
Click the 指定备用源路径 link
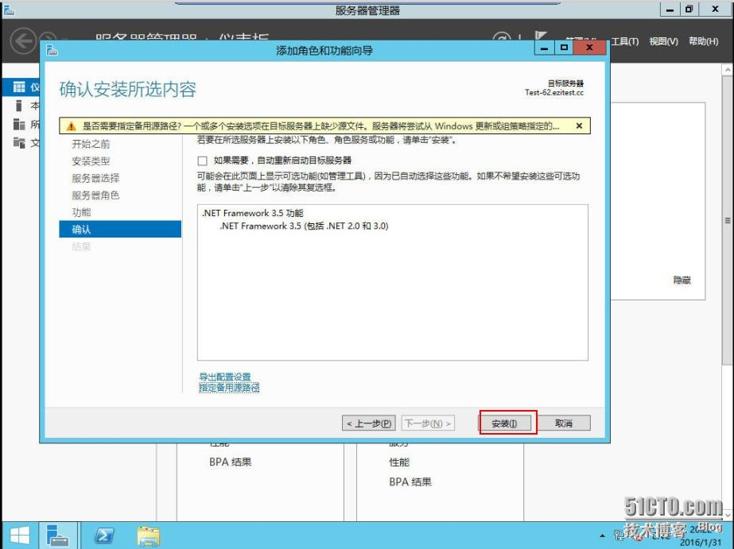(229, 387)
